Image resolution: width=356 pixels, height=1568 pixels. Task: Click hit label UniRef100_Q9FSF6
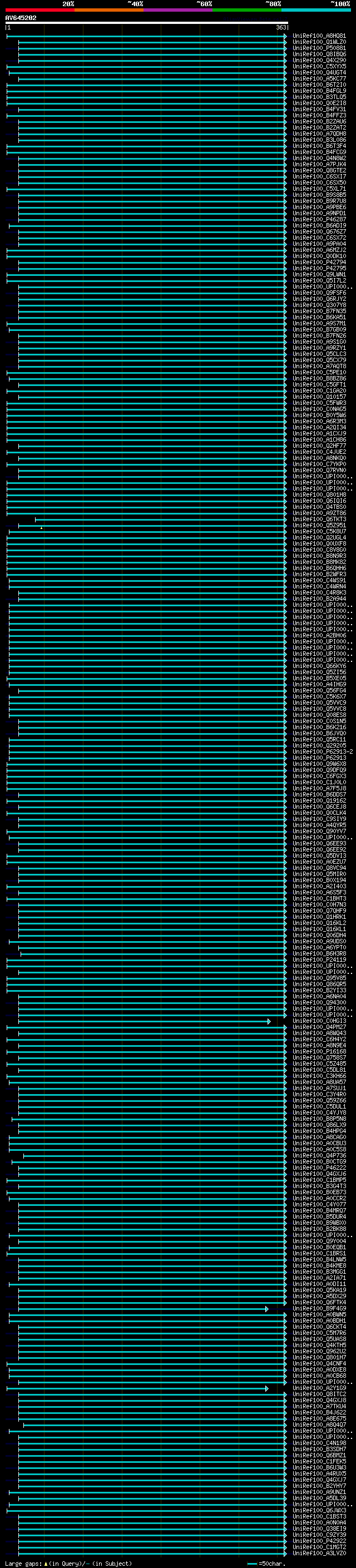[319, 293]
